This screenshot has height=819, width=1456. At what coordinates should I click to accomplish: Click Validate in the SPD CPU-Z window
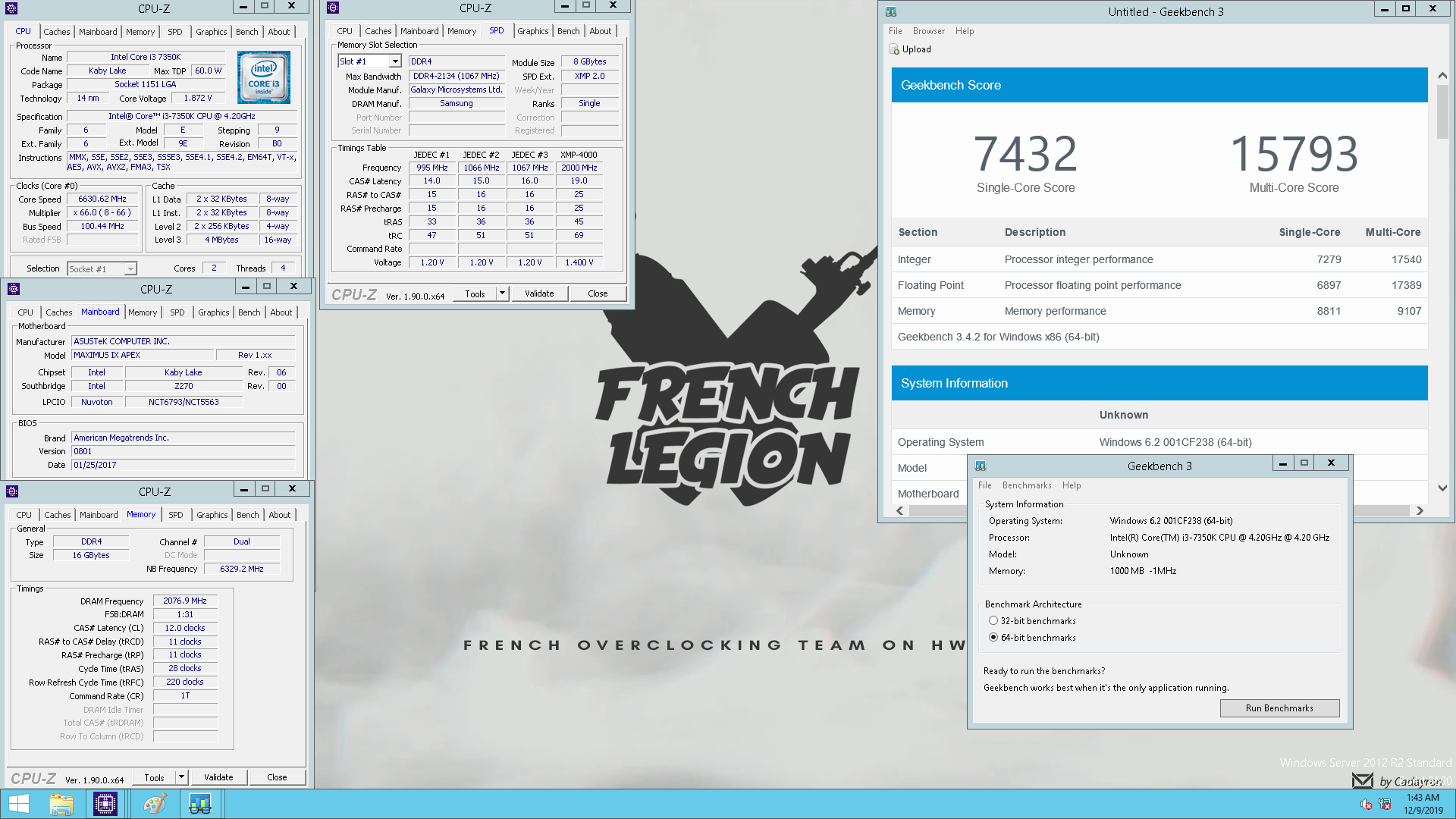click(539, 293)
